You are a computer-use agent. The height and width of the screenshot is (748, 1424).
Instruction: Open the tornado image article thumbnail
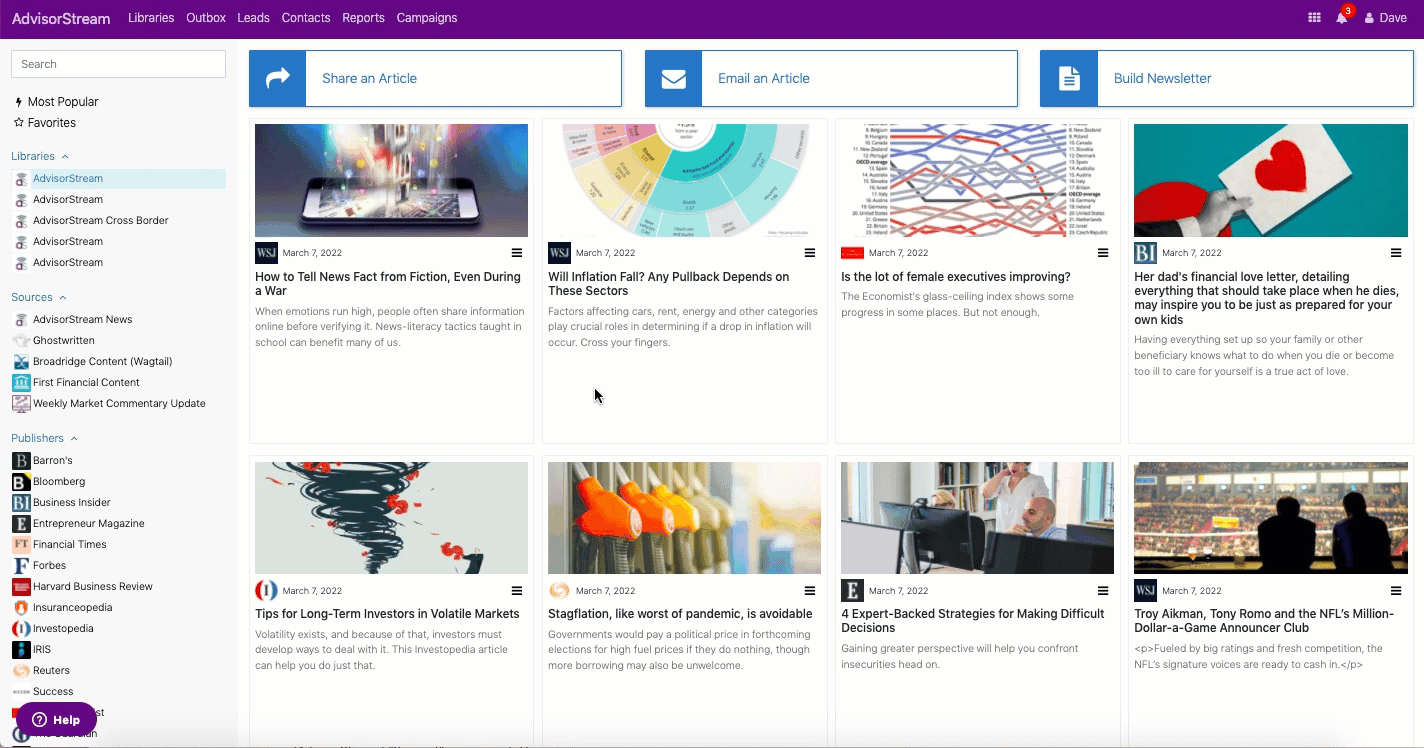(391, 518)
